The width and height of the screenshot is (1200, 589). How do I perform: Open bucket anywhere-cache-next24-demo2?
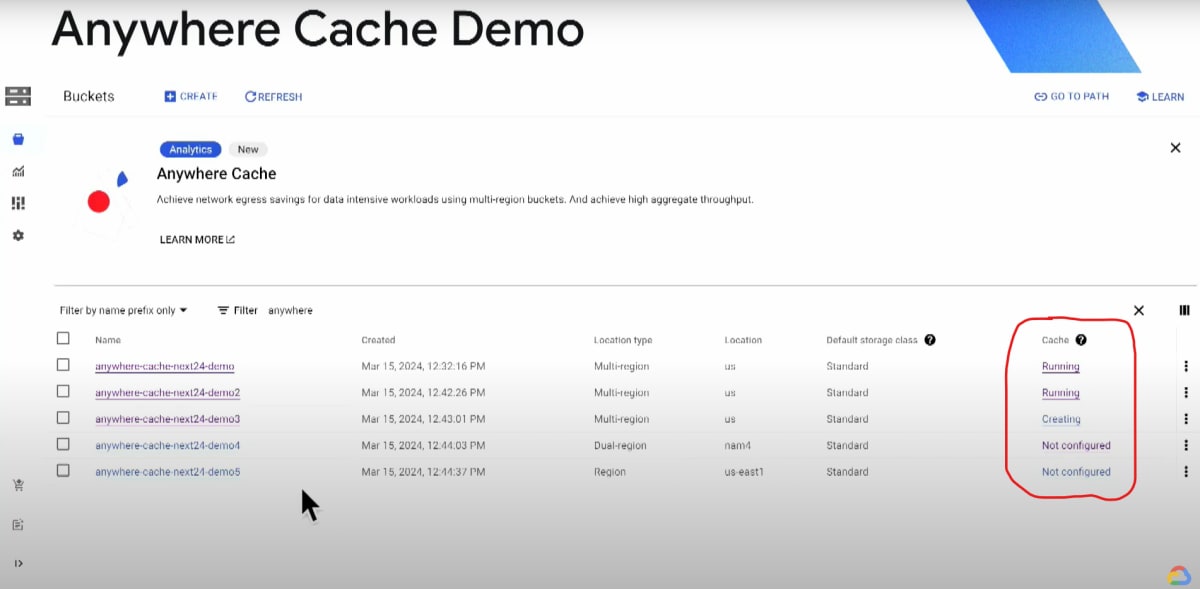pyautogui.click(x=167, y=393)
